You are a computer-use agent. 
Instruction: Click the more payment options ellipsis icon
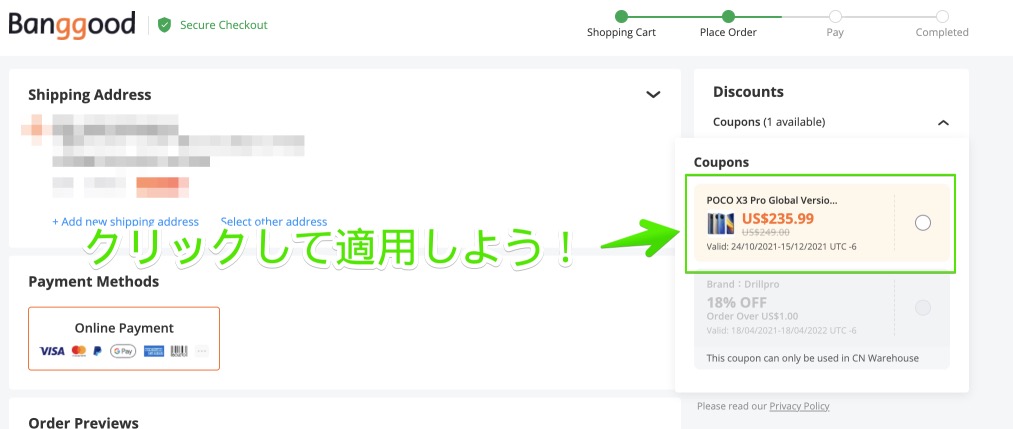202,351
